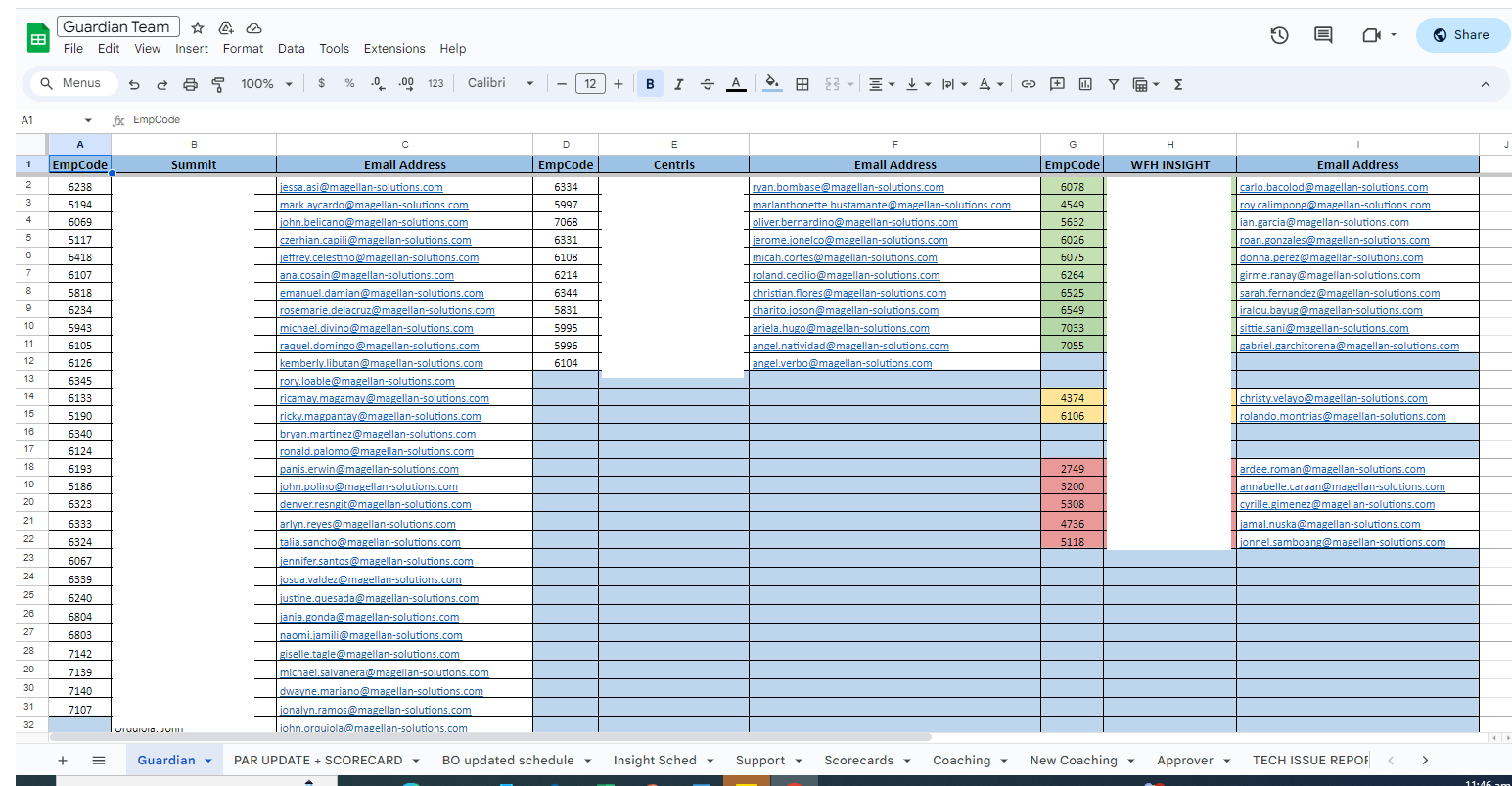Image resolution: width=1512 pixels, height=786 pixels.
Task: Open carlo.bacolod@magellan-solutions.com email link
Action: (1334, 187)
